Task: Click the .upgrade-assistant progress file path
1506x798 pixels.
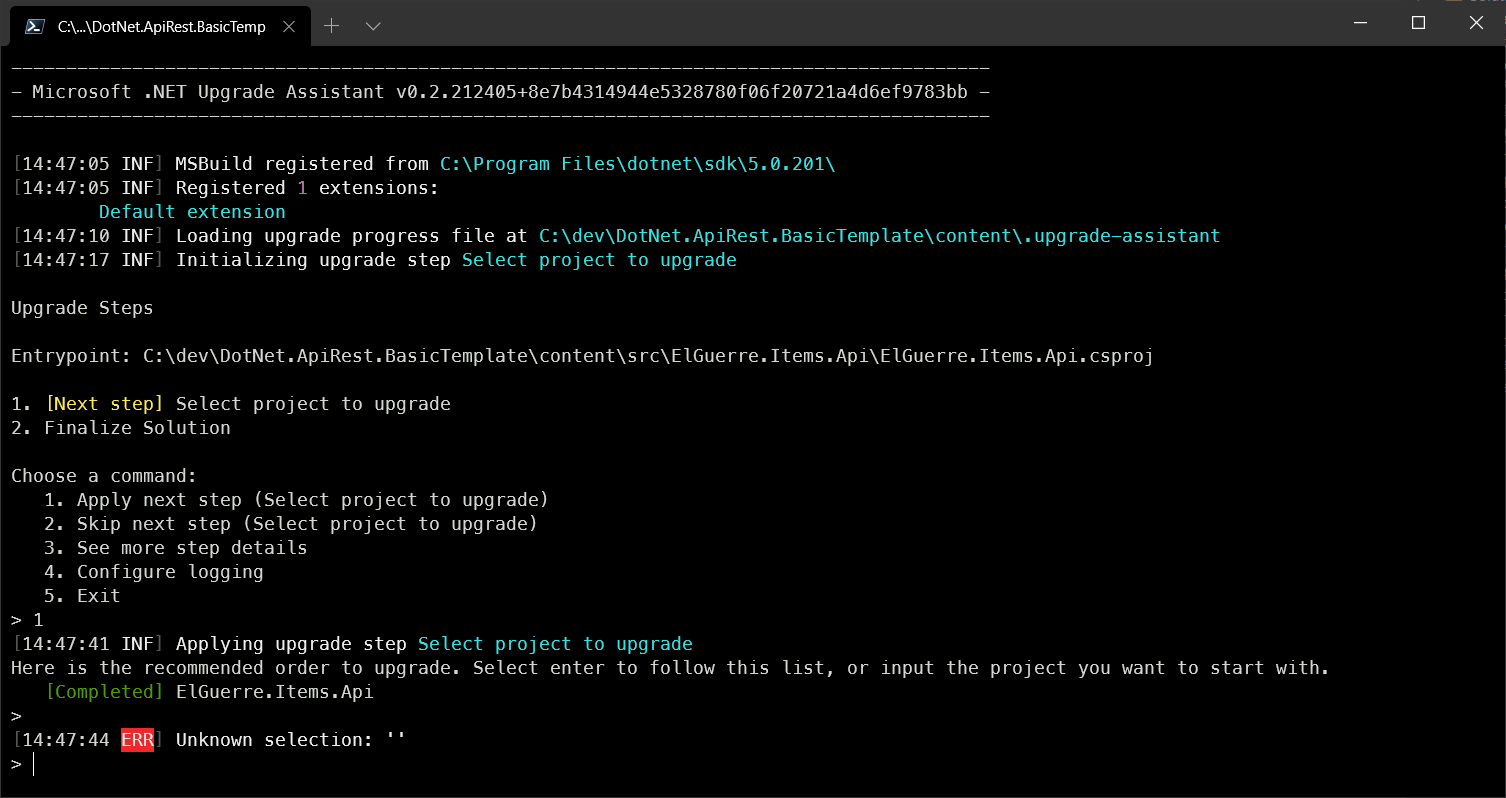Action: pyautogui.click(x=879, y=236)
